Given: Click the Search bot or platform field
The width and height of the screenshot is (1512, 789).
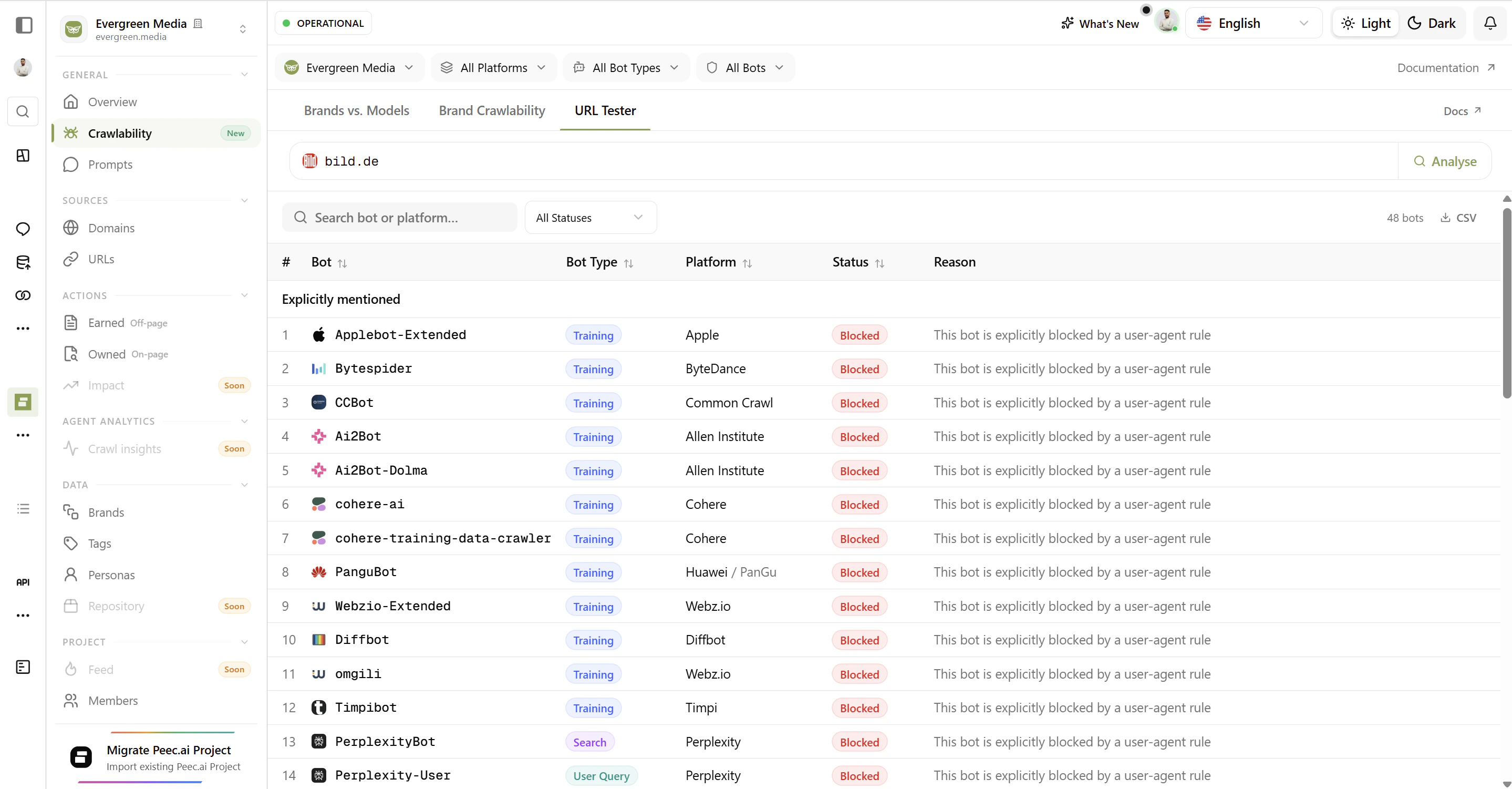Looking at the screenshot, I should (400, 218).
